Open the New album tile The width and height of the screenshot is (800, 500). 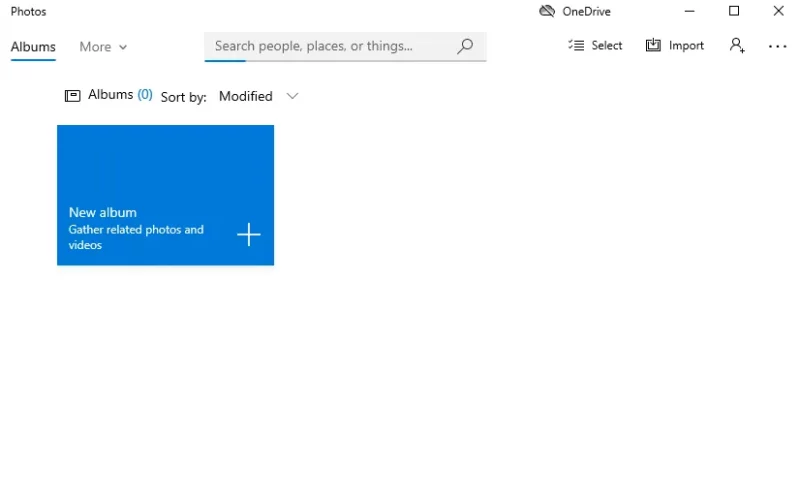165,195
